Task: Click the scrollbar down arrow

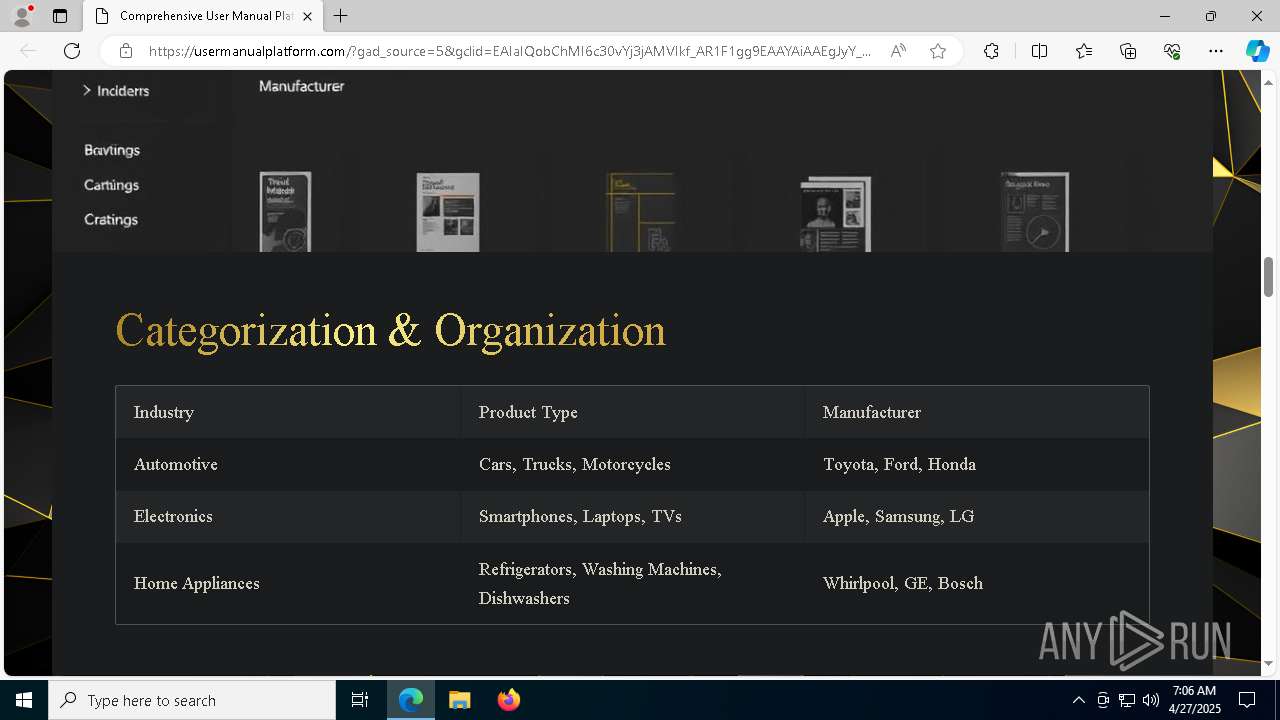Action: pyautogui.click(x=1269, y=663)
